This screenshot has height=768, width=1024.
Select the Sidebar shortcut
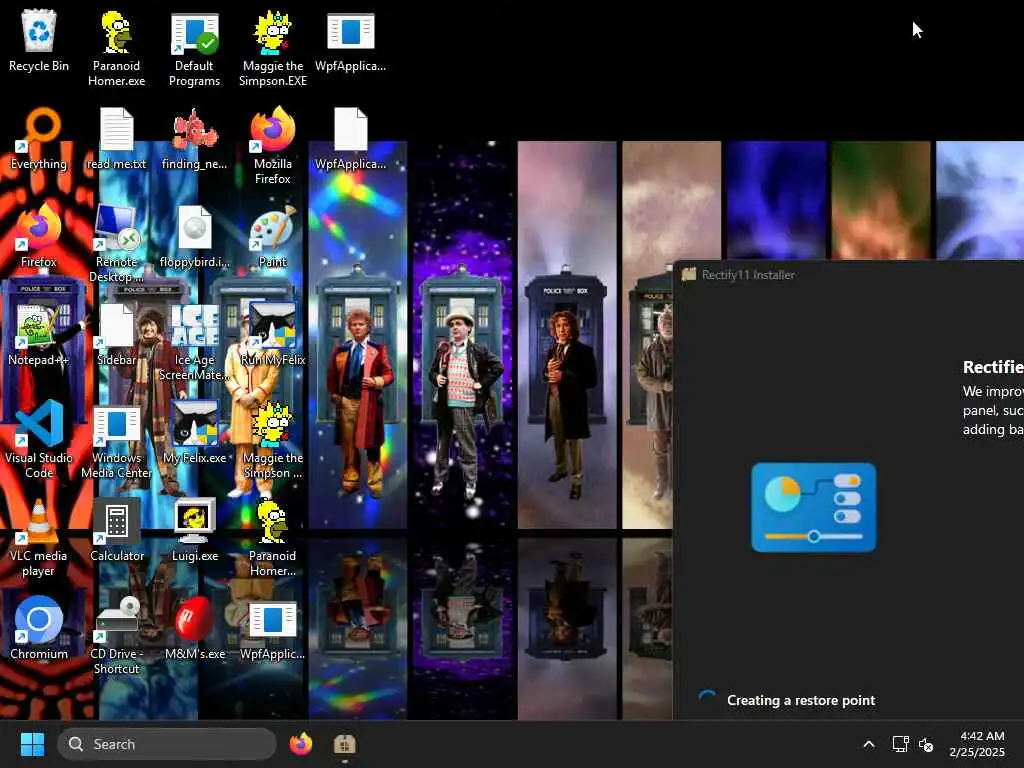(x=116, y=334)
